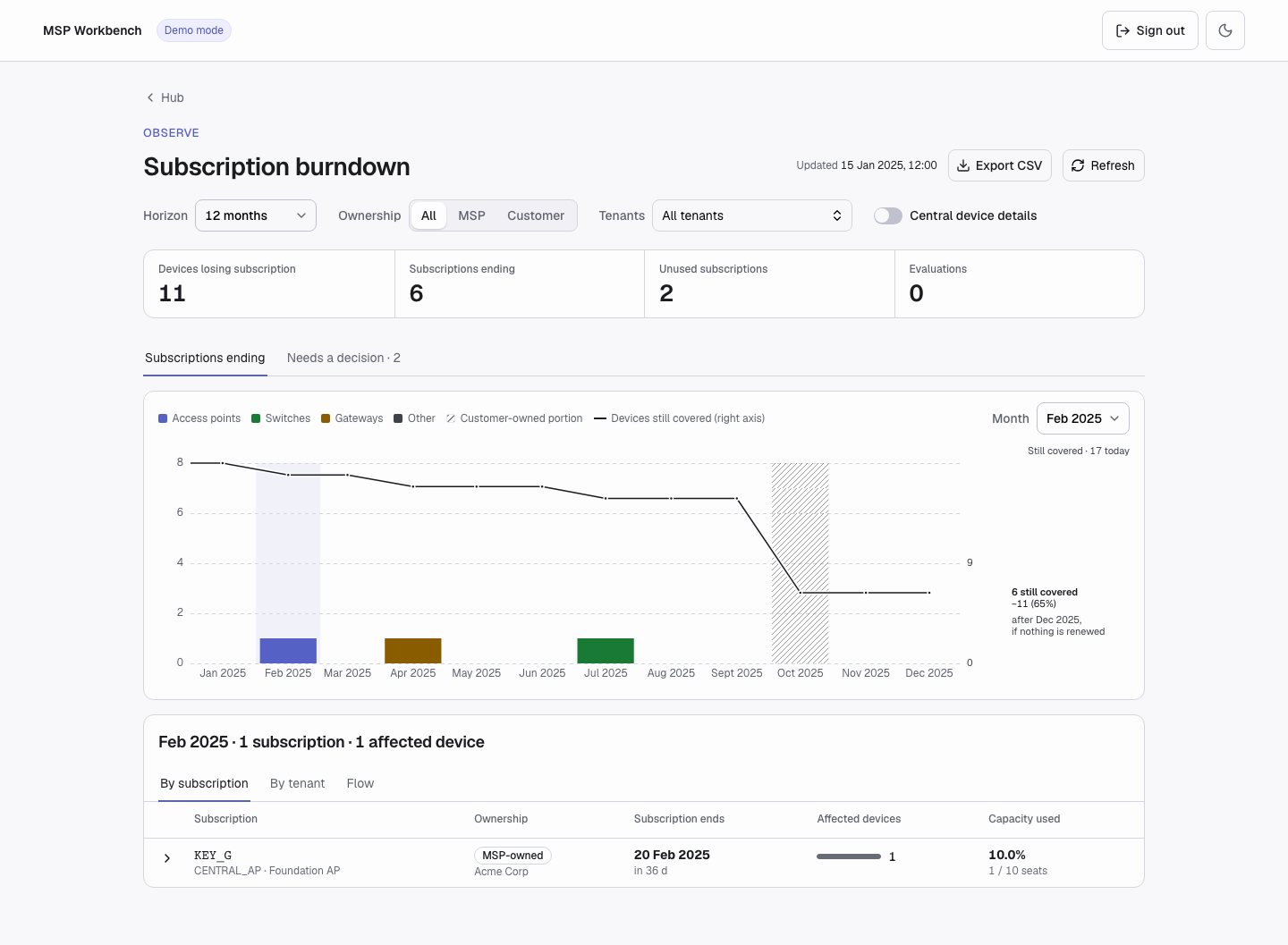Viewport: 1288px width, 945px height.
Task: Click the MSP Workbench title
Action: pos(92,30)
